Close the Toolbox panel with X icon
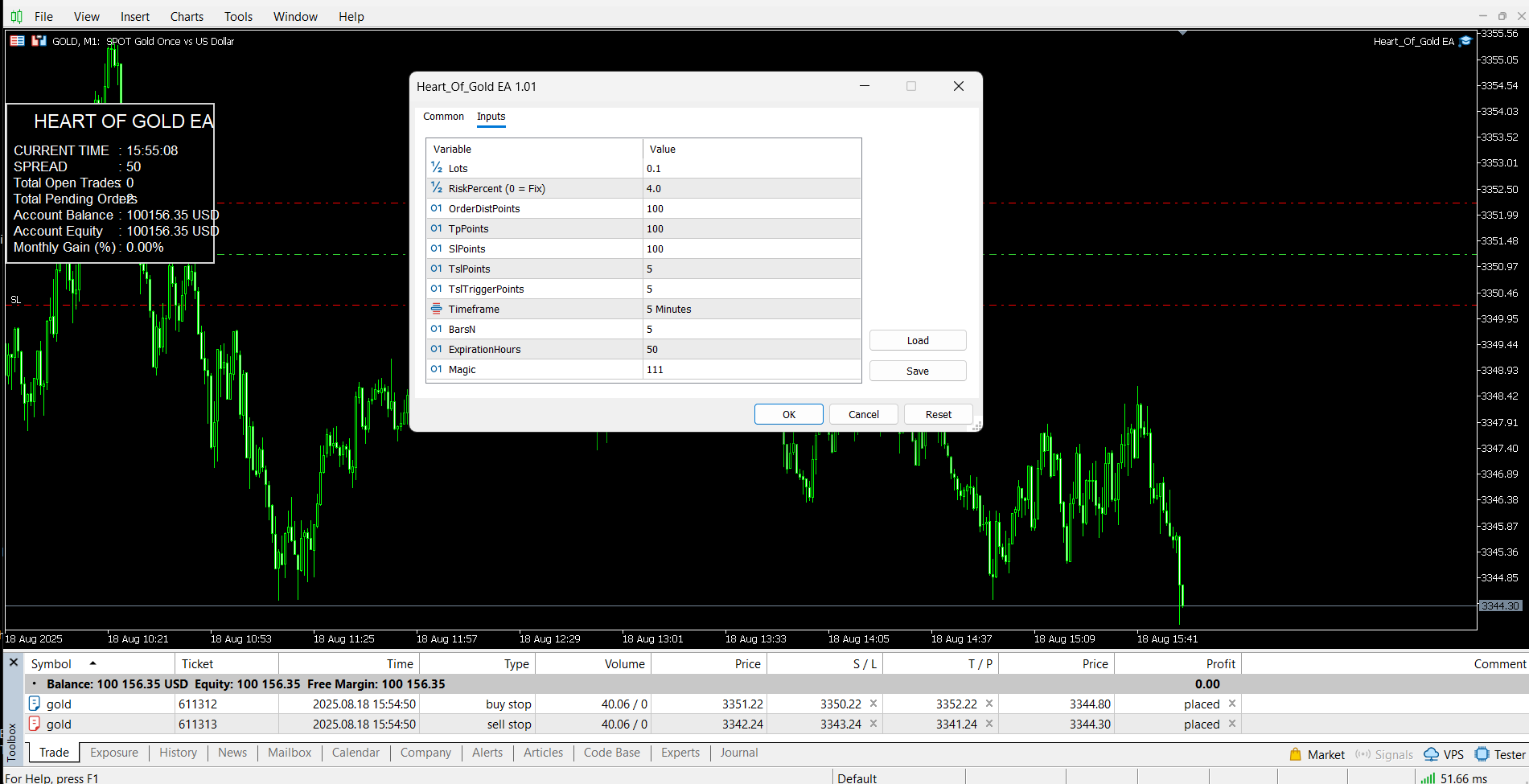 pyautogui.click(x=13, y=663)
